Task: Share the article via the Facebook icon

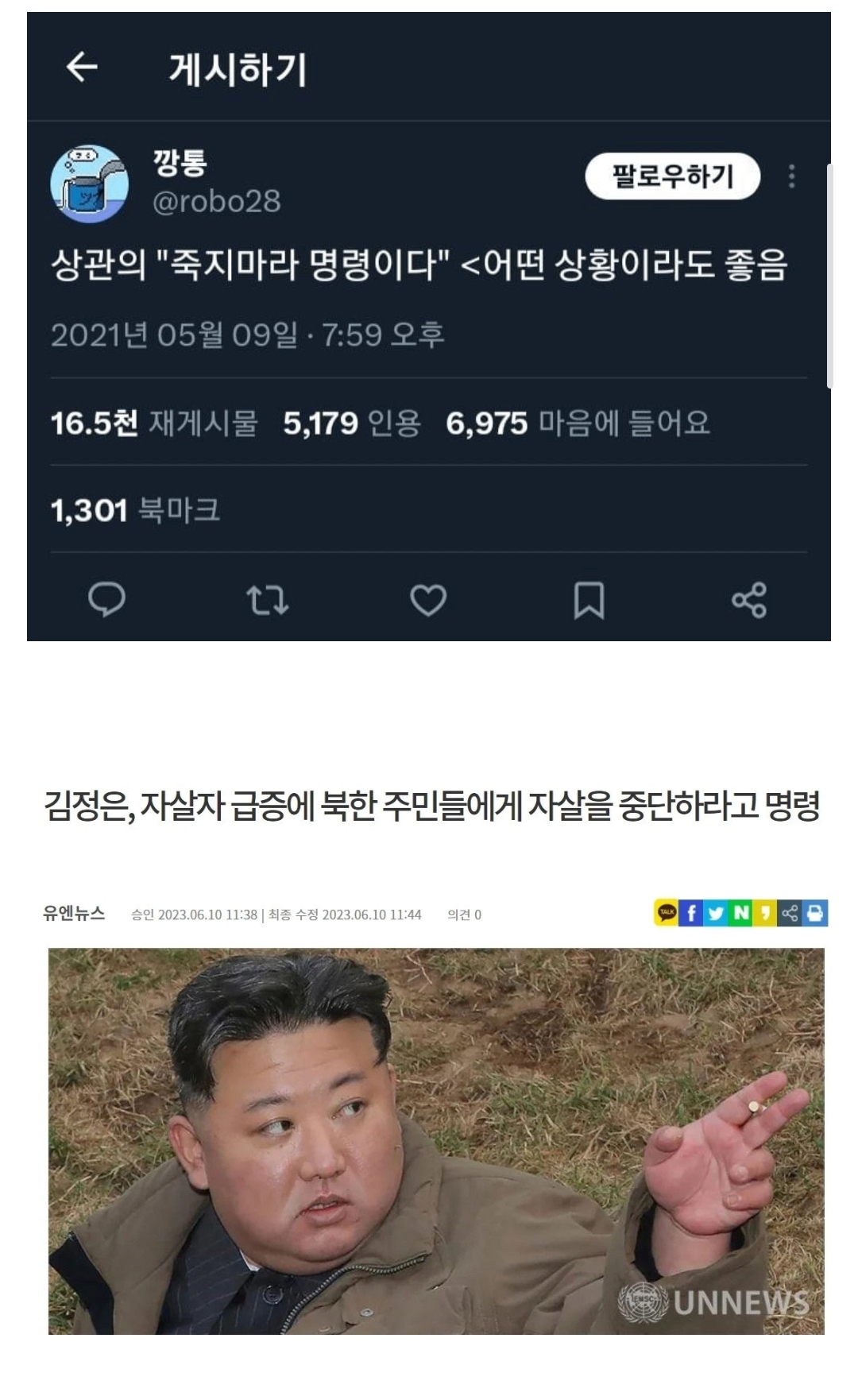Action: (690, 913)
